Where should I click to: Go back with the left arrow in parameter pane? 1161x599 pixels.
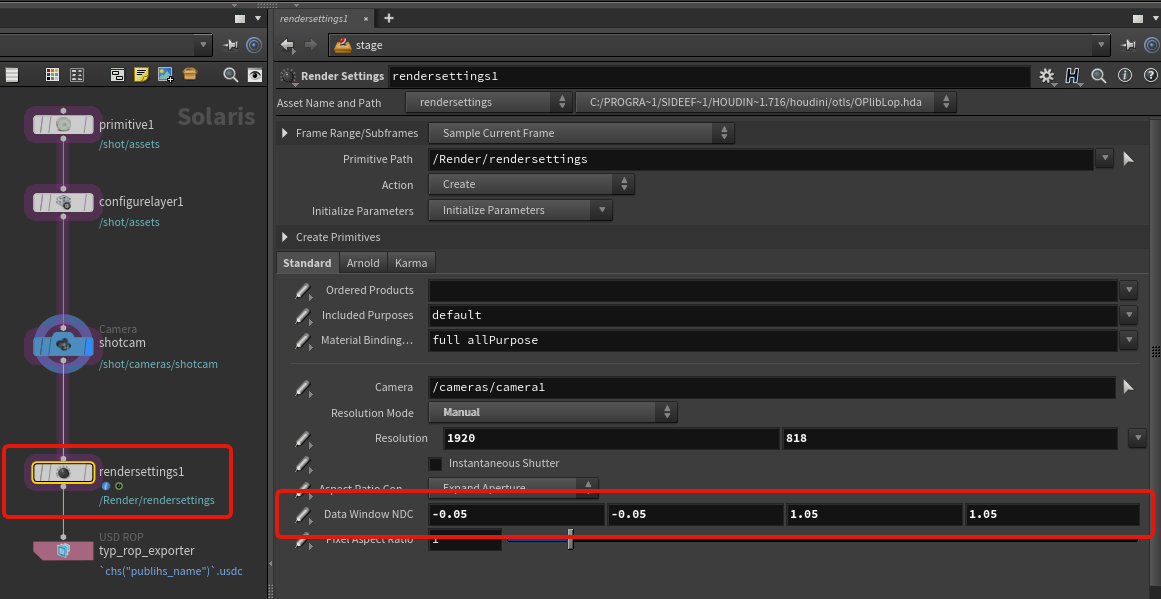point(287,45)
